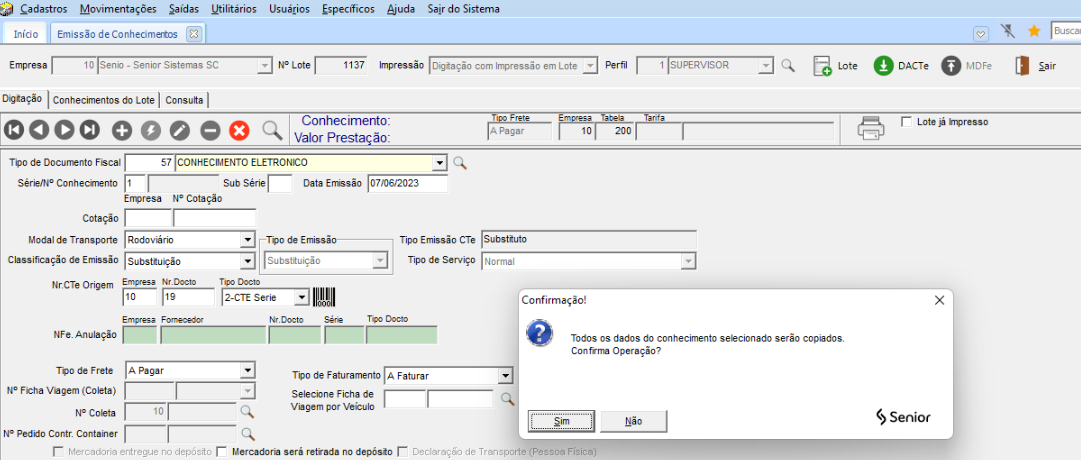Open Usuários menu
1081x460 pixels.
(x=289, y=9)
